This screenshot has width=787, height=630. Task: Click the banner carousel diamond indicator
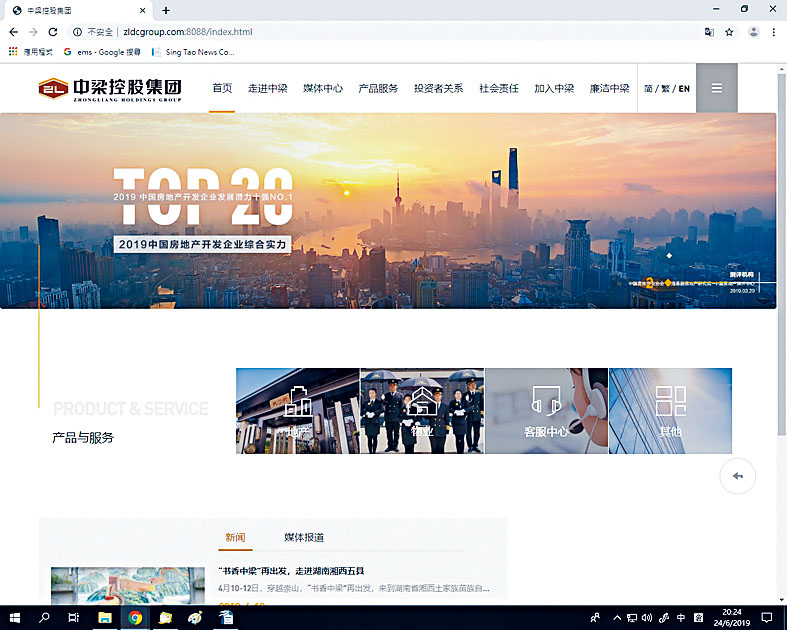669,256
